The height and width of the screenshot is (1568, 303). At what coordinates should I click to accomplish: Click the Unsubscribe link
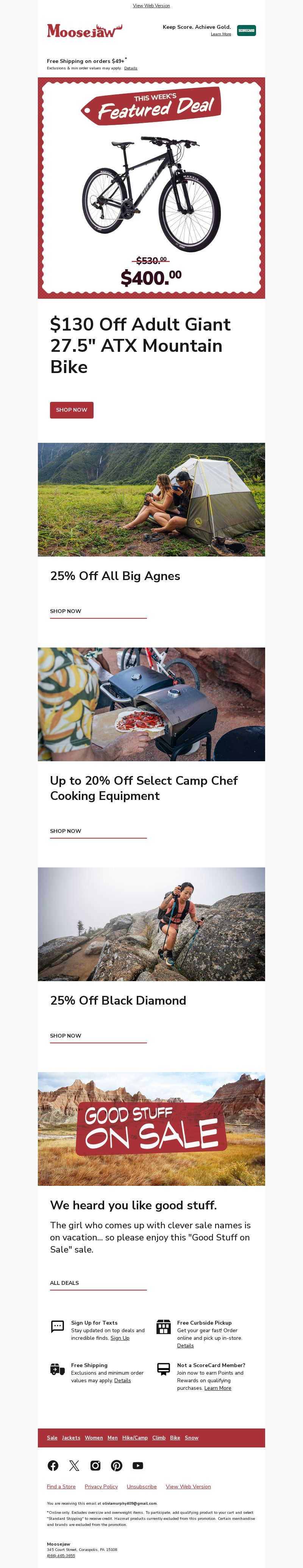tap(142, 1486)
